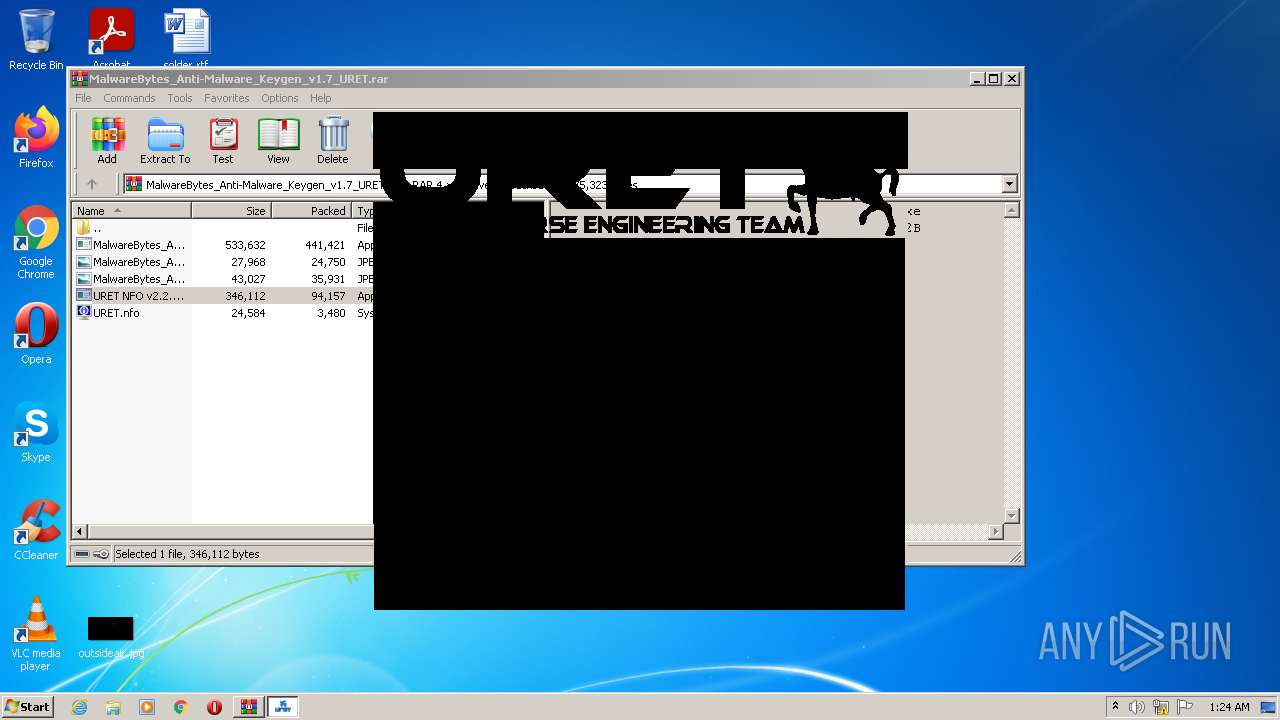Open Chrome from the taskbar

(180, 707)
